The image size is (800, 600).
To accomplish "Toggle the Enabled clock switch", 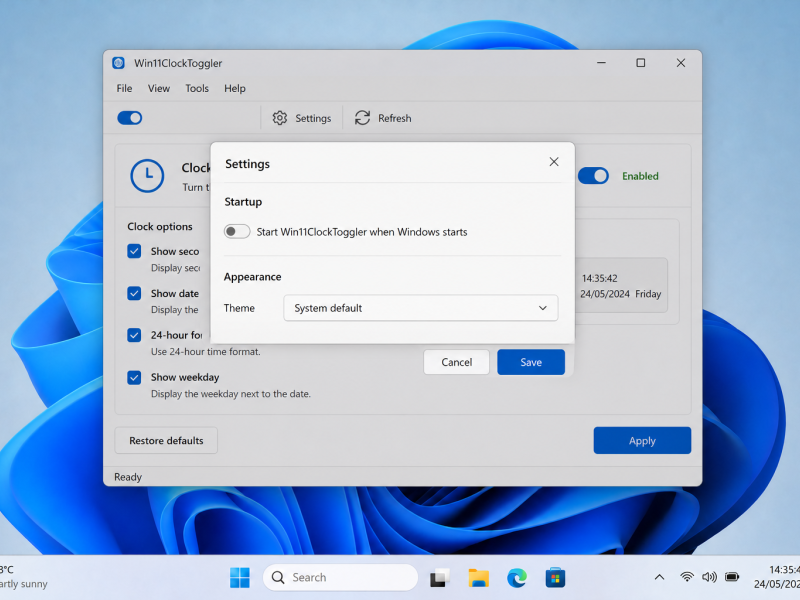I will coord(593,176).
